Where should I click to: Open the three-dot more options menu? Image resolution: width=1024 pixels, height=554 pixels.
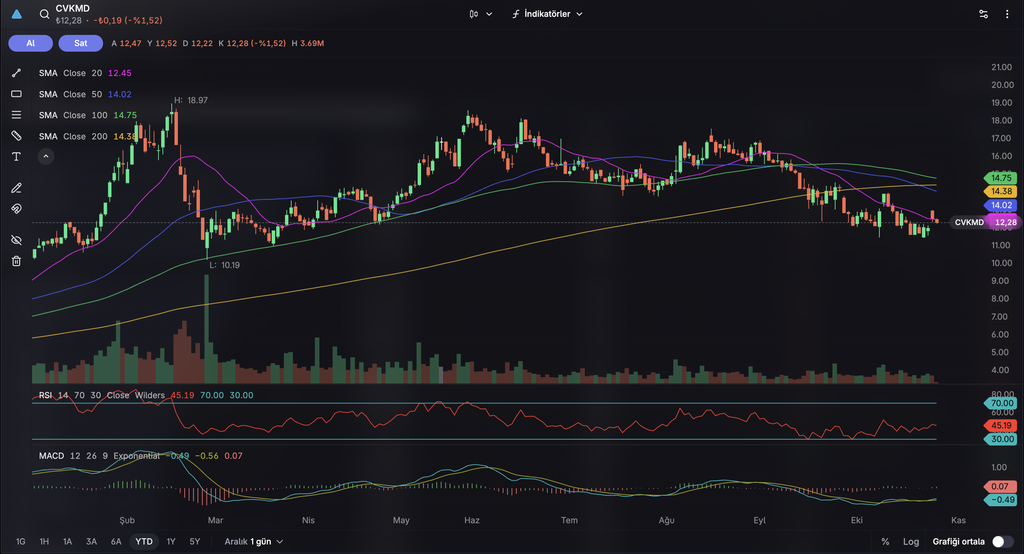click(x=1007, y=14)
